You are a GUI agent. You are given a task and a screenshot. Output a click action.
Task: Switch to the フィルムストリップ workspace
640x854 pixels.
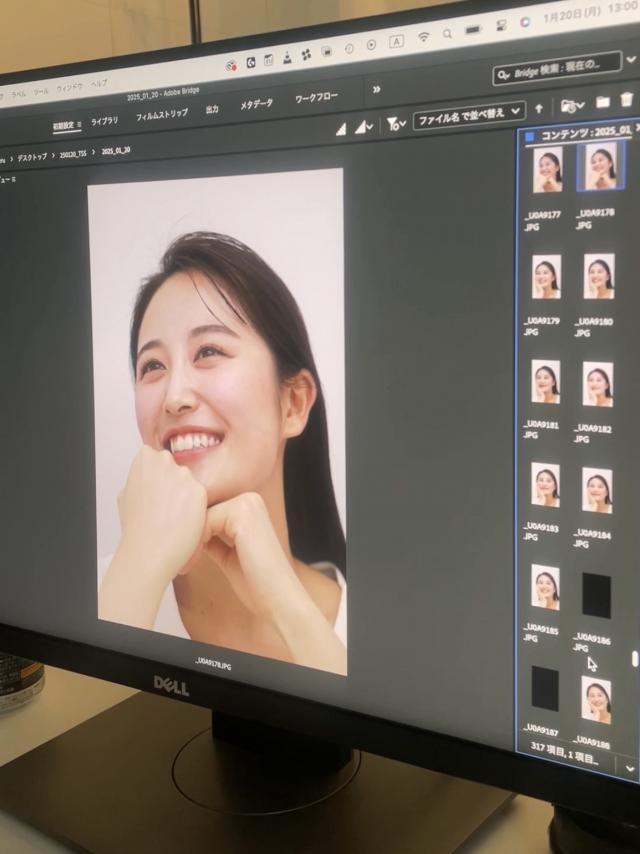pos(161,115)
